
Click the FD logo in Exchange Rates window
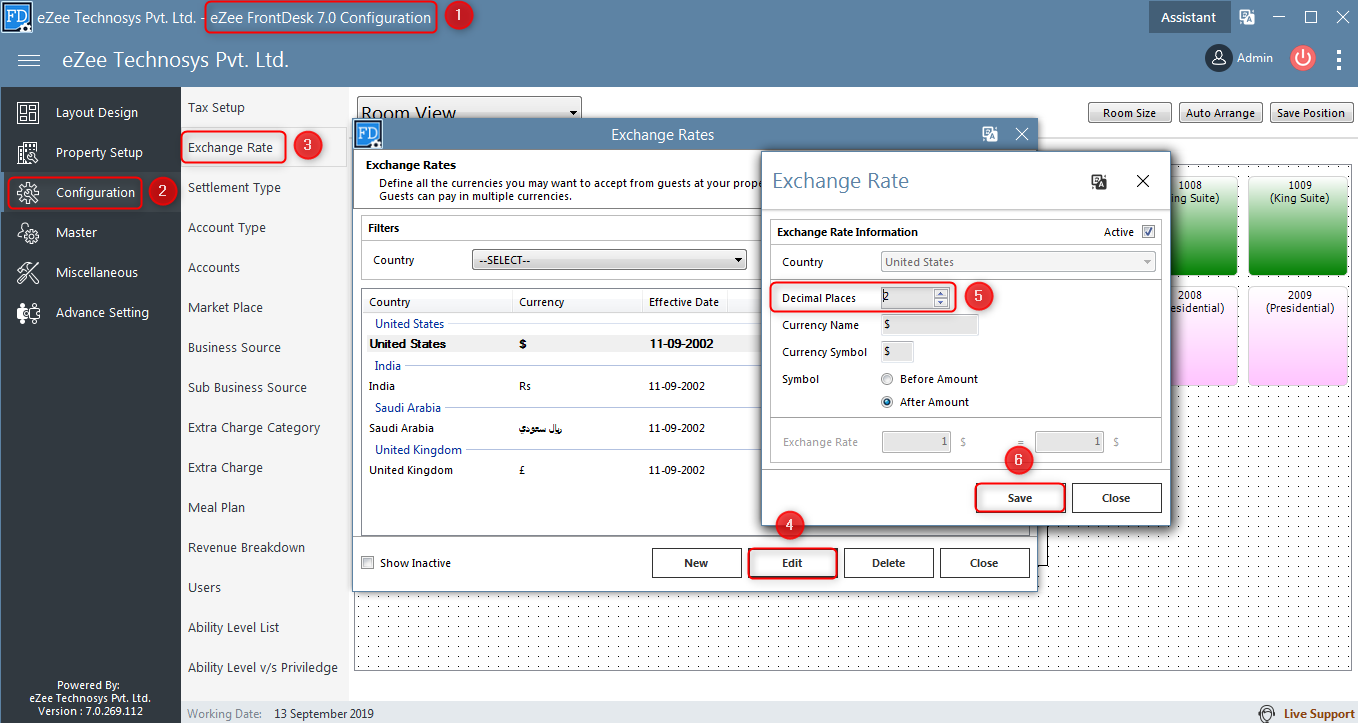click(x=368, y=134)
